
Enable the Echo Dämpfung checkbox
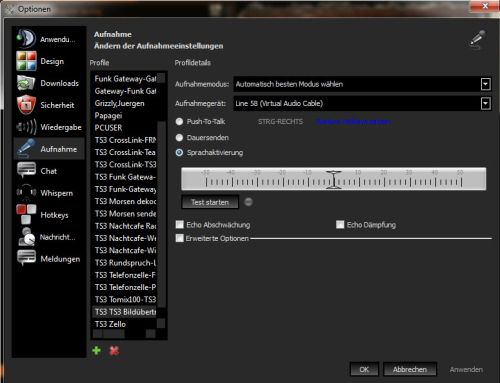340,224
